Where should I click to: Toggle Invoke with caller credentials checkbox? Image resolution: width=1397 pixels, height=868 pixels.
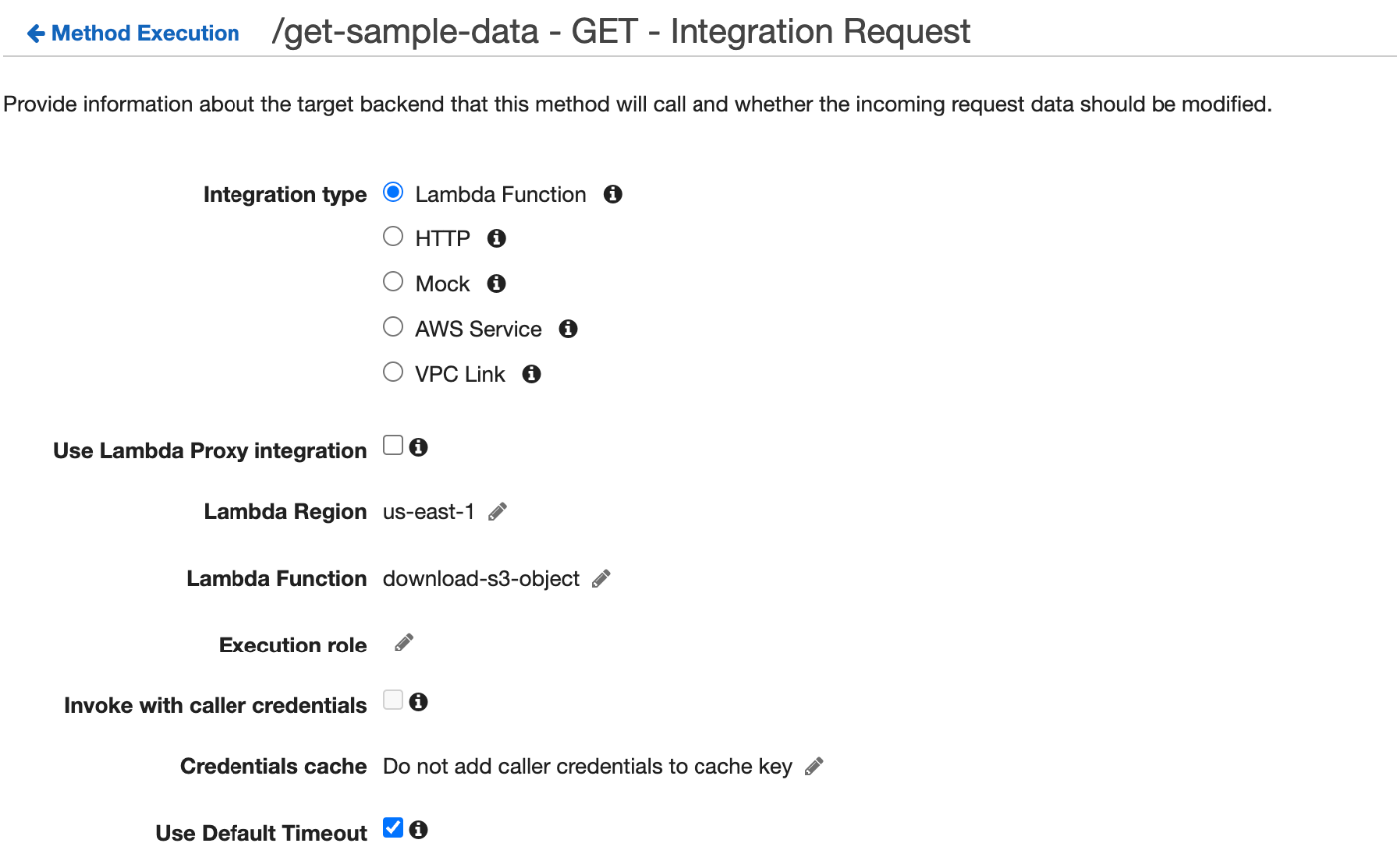[393, 701]
